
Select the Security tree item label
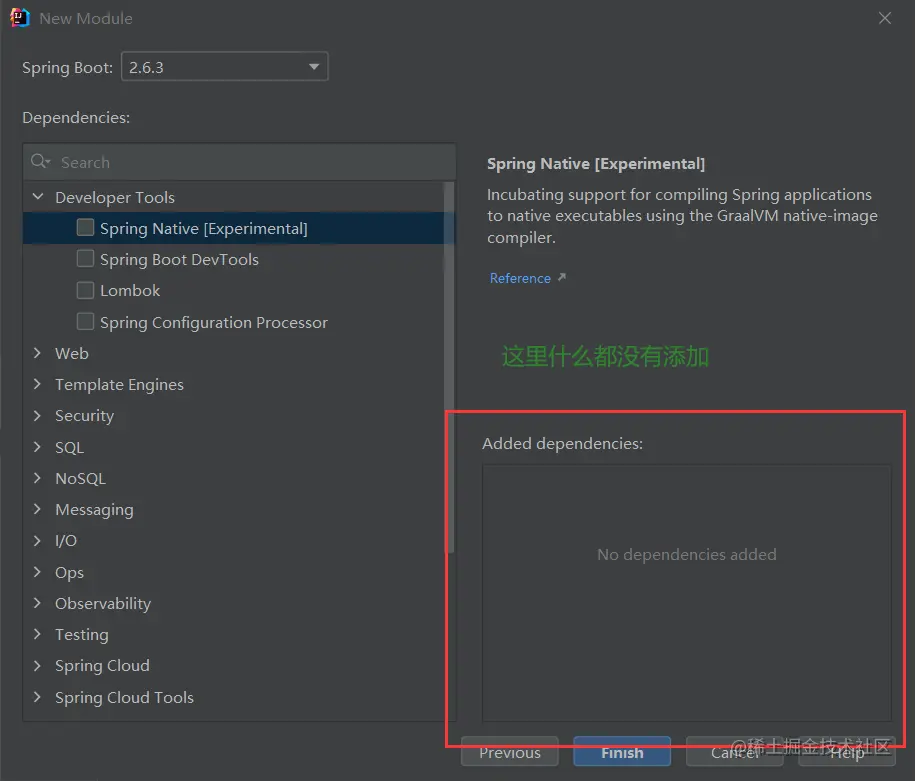85,416
